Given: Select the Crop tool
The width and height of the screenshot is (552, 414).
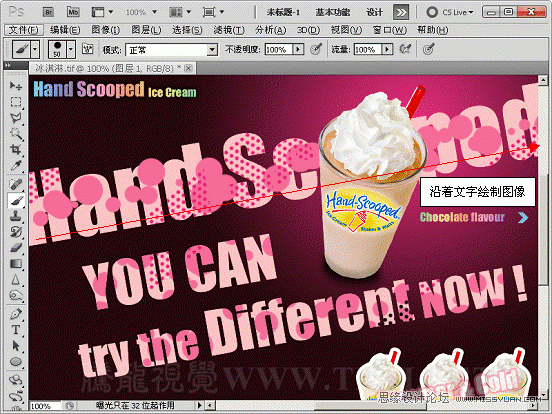Looking at the screenshot, I should [15, 150].
